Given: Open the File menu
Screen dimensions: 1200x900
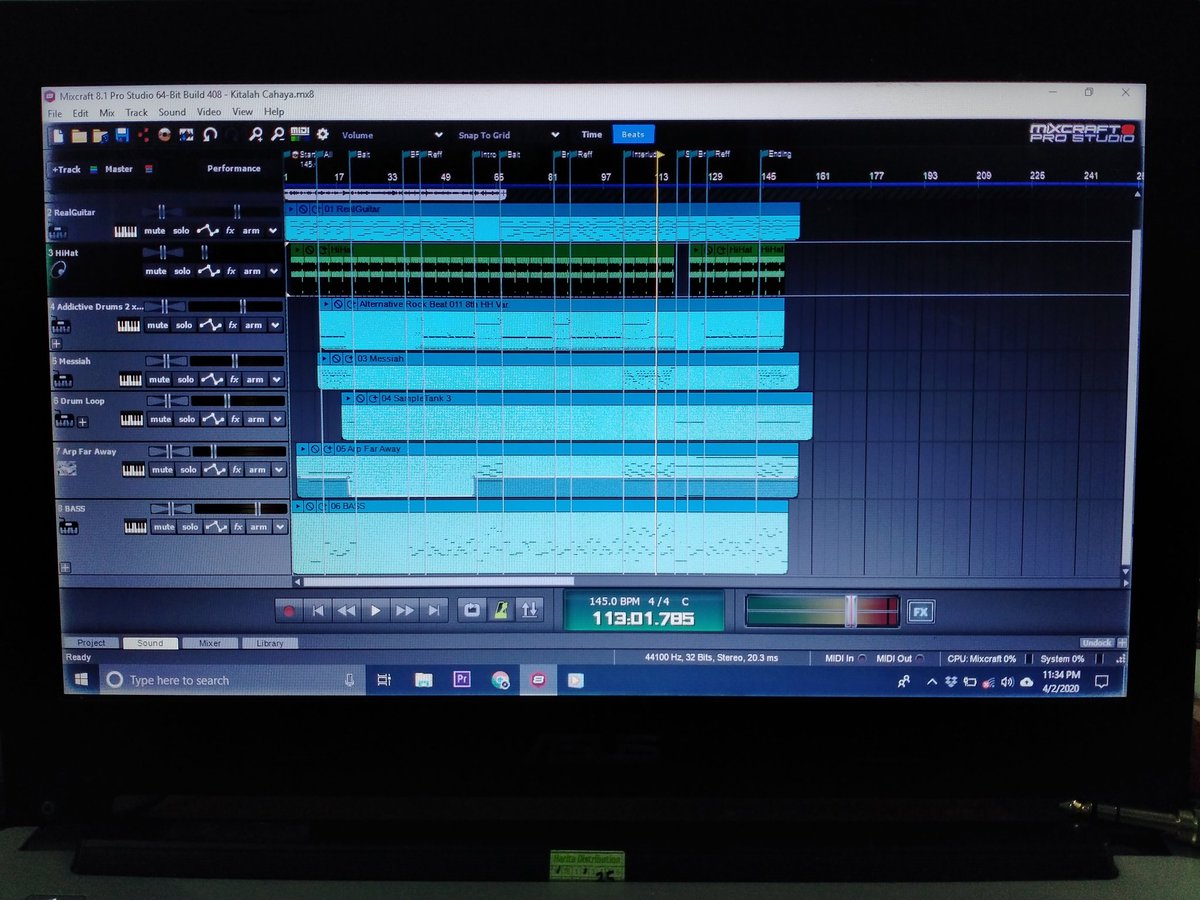Looking at the screenshot, I should [x=55, y=112].
